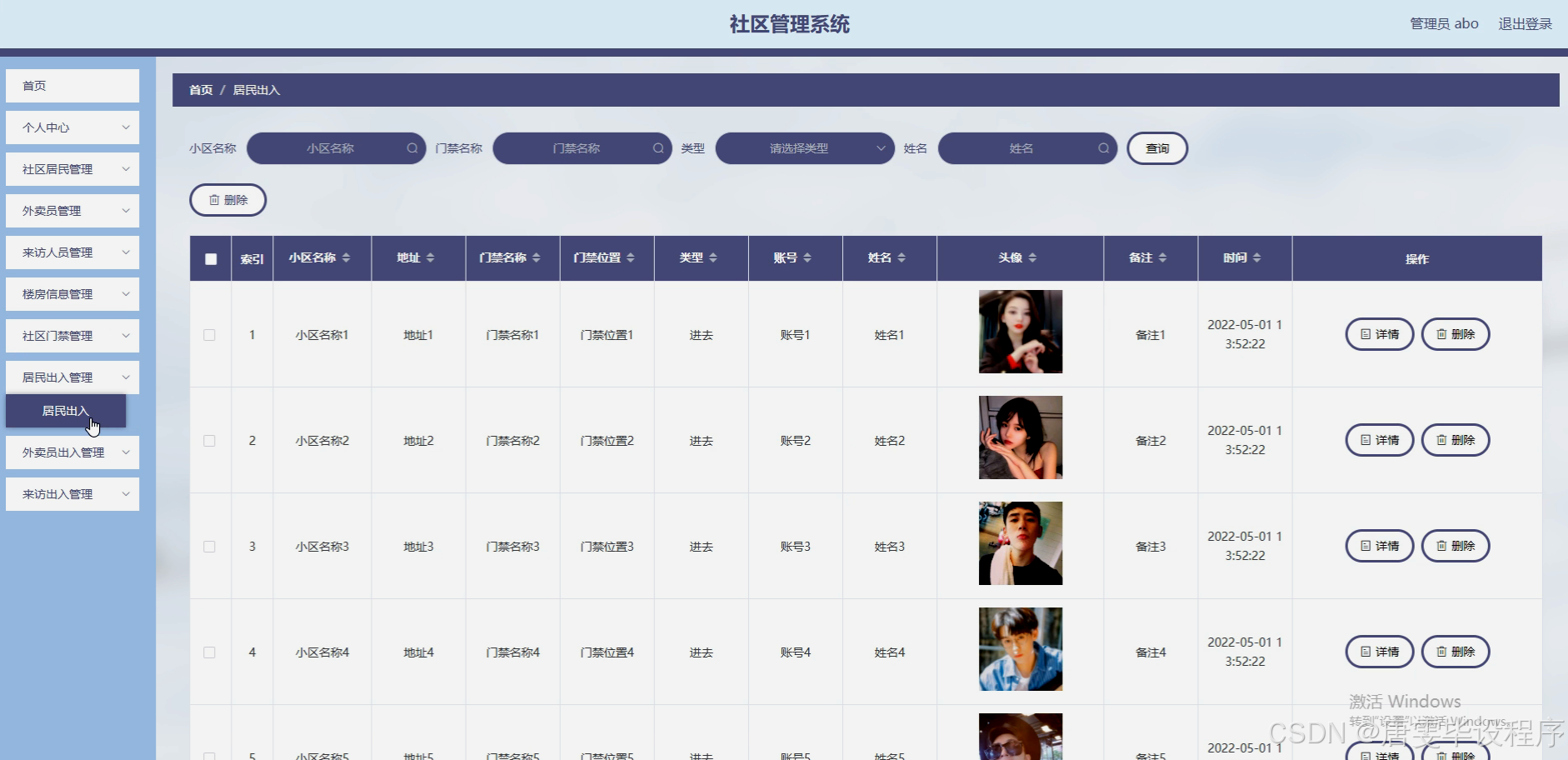The width and height of the screenshot is (1568, 760).
Task: Check the checkbox for row 1
Action: pyautogui.click(x=209, y=335)
